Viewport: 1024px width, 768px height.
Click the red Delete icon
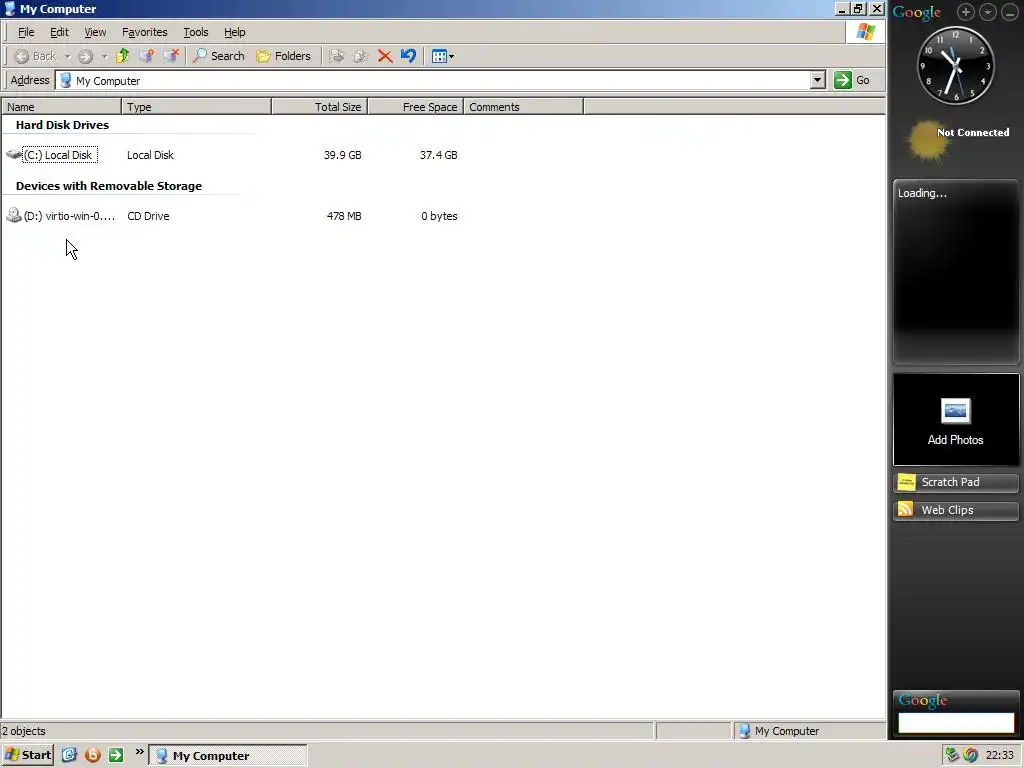tap(385, 56)
